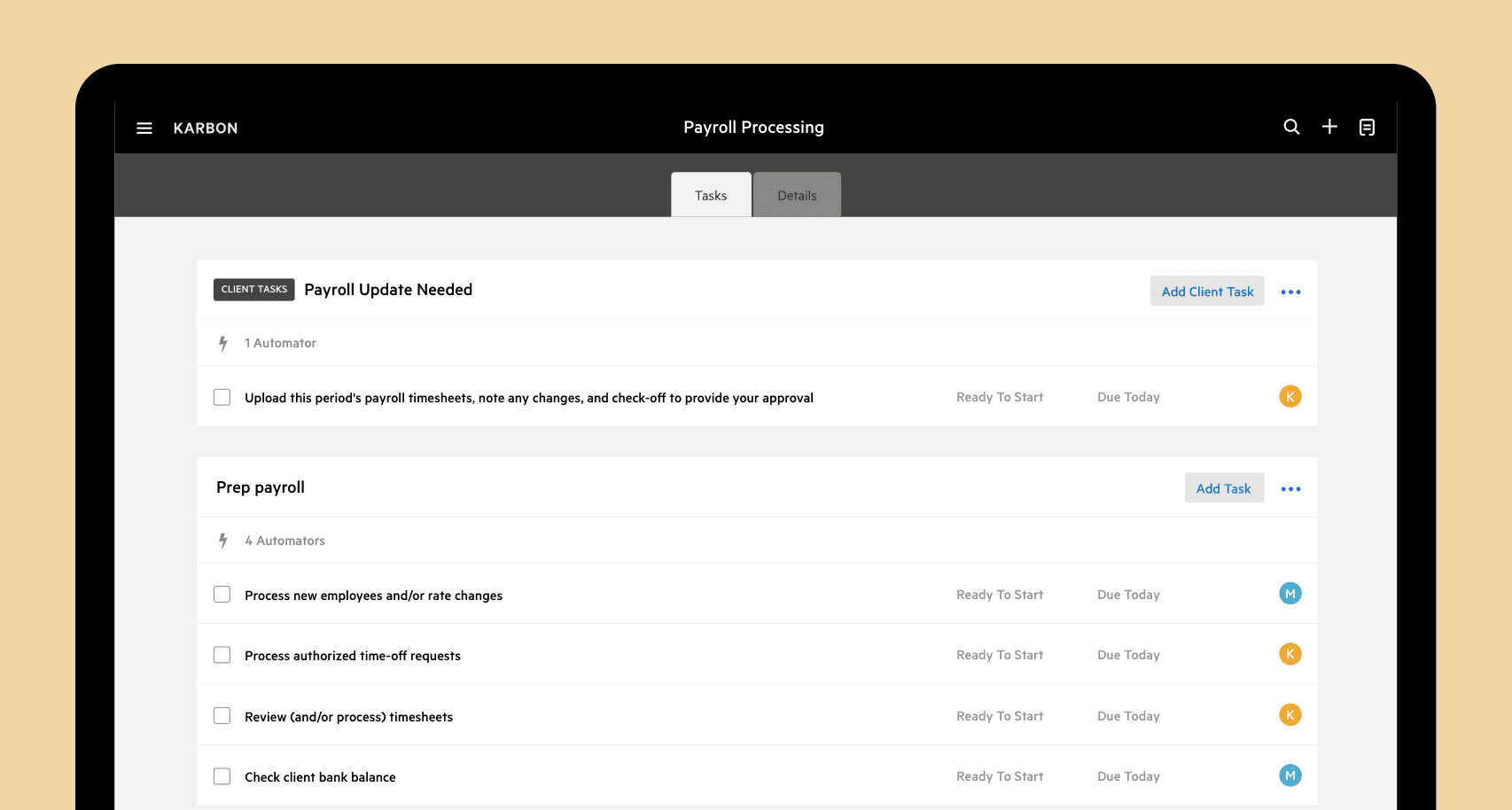Click Due Today on upload timesheets task
This screenshot has height=810, width=1512.
click(x=1128, y=397)
